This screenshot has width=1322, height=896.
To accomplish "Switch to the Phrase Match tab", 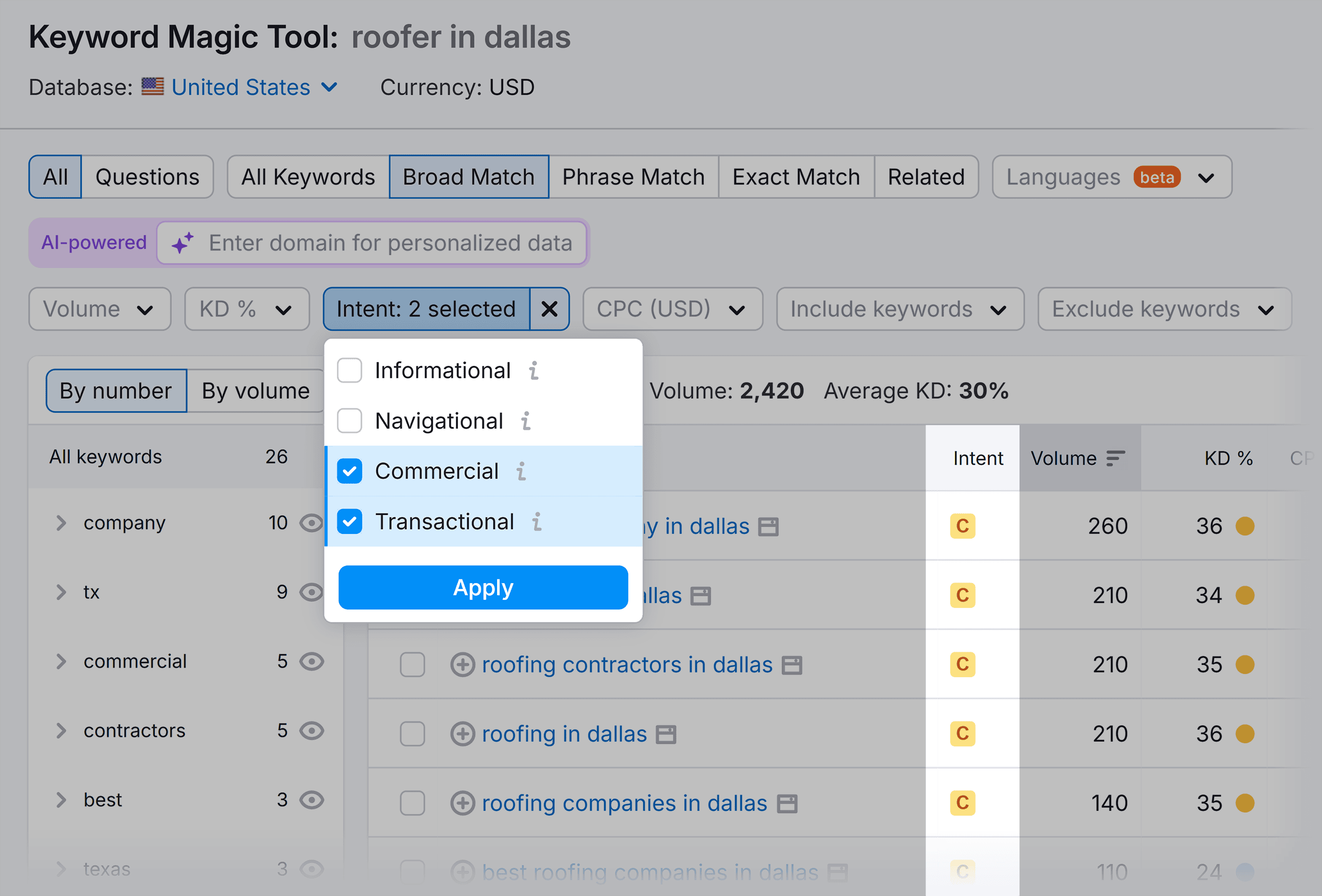I will [x=633, y=176].
